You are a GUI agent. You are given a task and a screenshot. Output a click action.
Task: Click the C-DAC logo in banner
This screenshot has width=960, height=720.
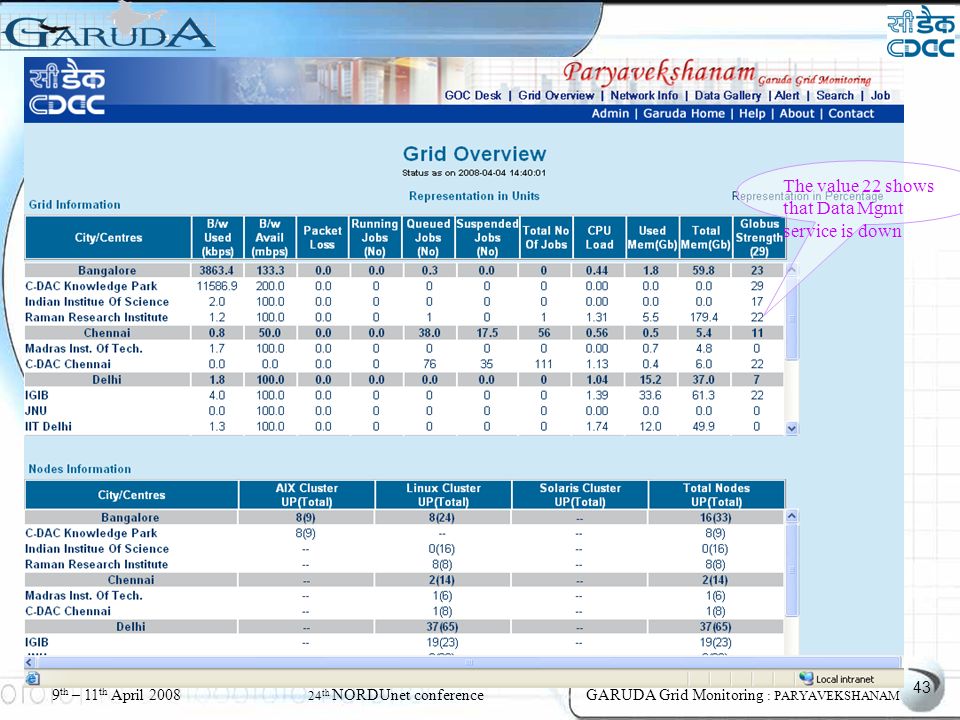pos(67,87)
